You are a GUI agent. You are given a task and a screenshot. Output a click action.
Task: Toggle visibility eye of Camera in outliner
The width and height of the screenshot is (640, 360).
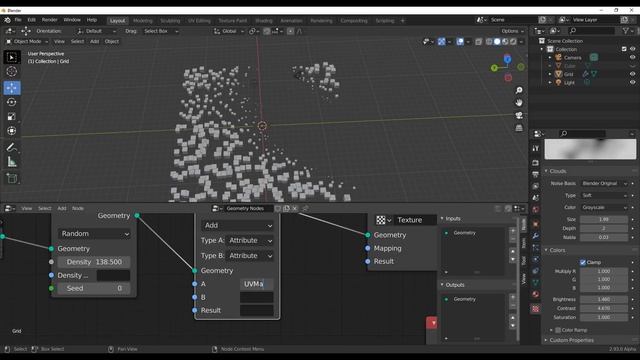[632, 58]
